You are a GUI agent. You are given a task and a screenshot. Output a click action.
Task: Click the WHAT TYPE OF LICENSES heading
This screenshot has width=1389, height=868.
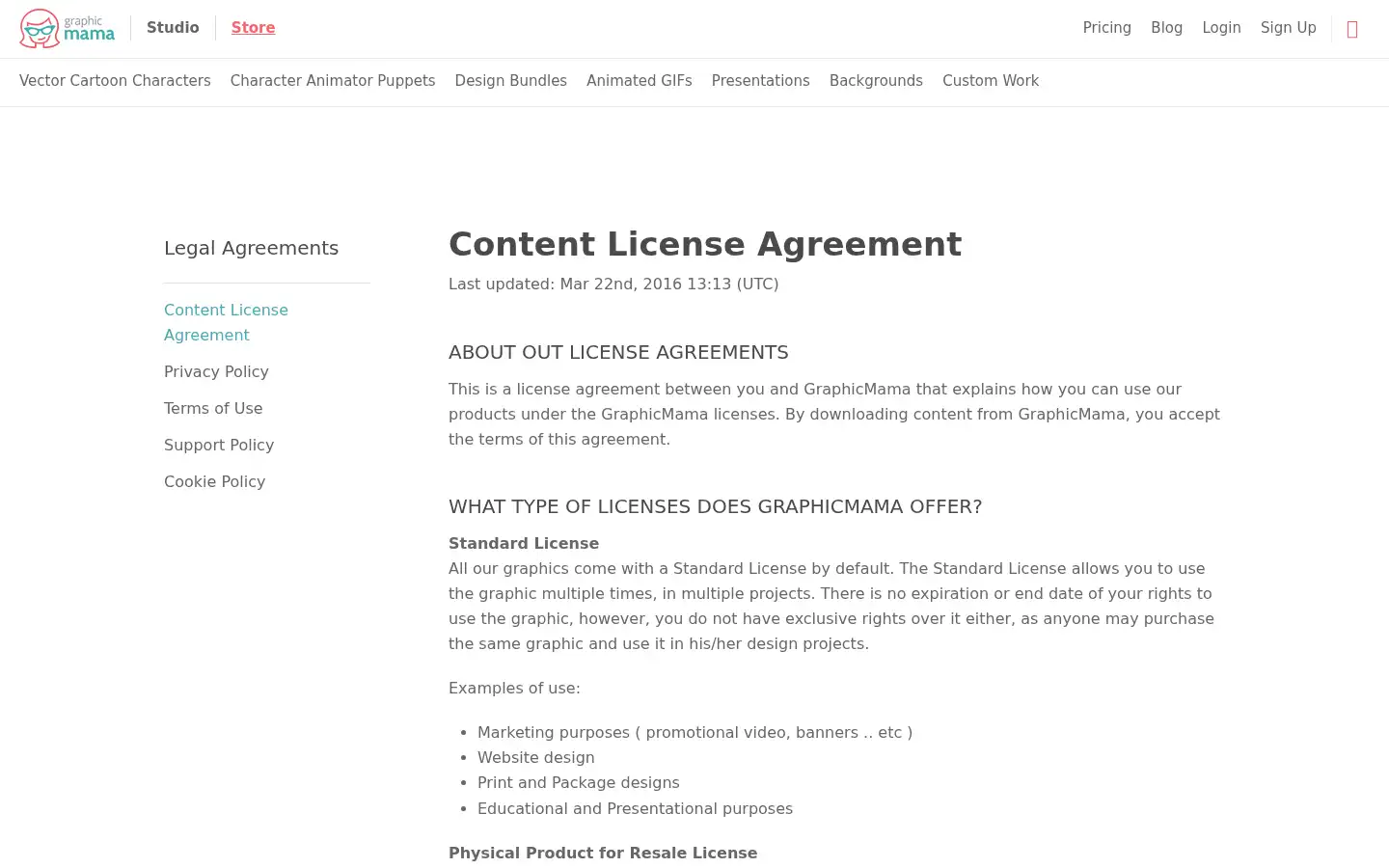tap(715, 506)
